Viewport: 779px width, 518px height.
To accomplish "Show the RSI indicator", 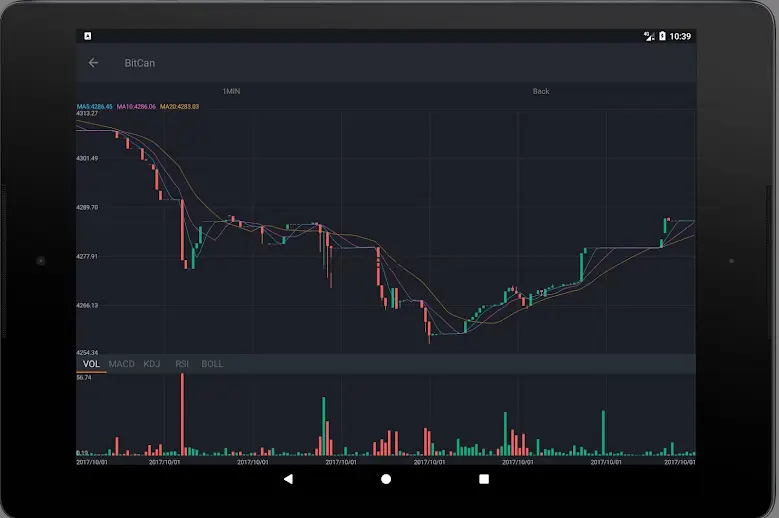I will pos(182,364).
